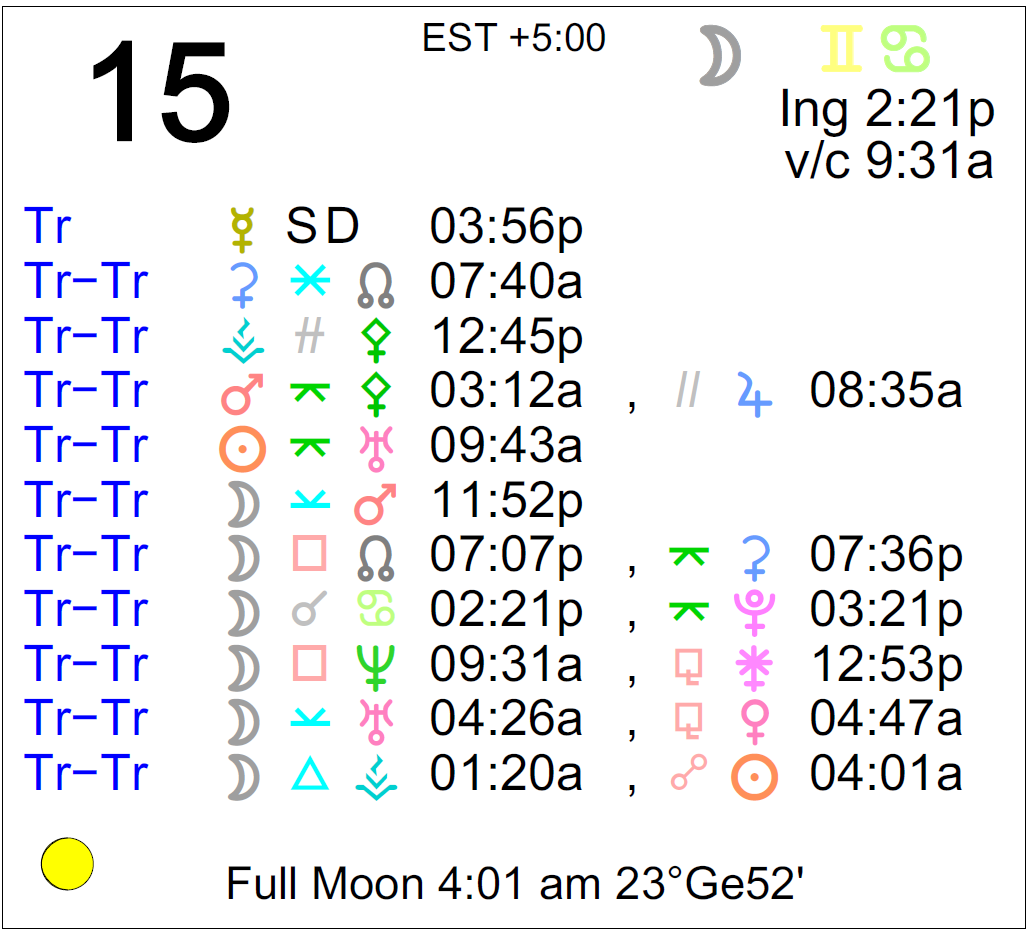Screen dimensions: 1029x933
Task: Click the large date number 15
Action: coord(160,93)
